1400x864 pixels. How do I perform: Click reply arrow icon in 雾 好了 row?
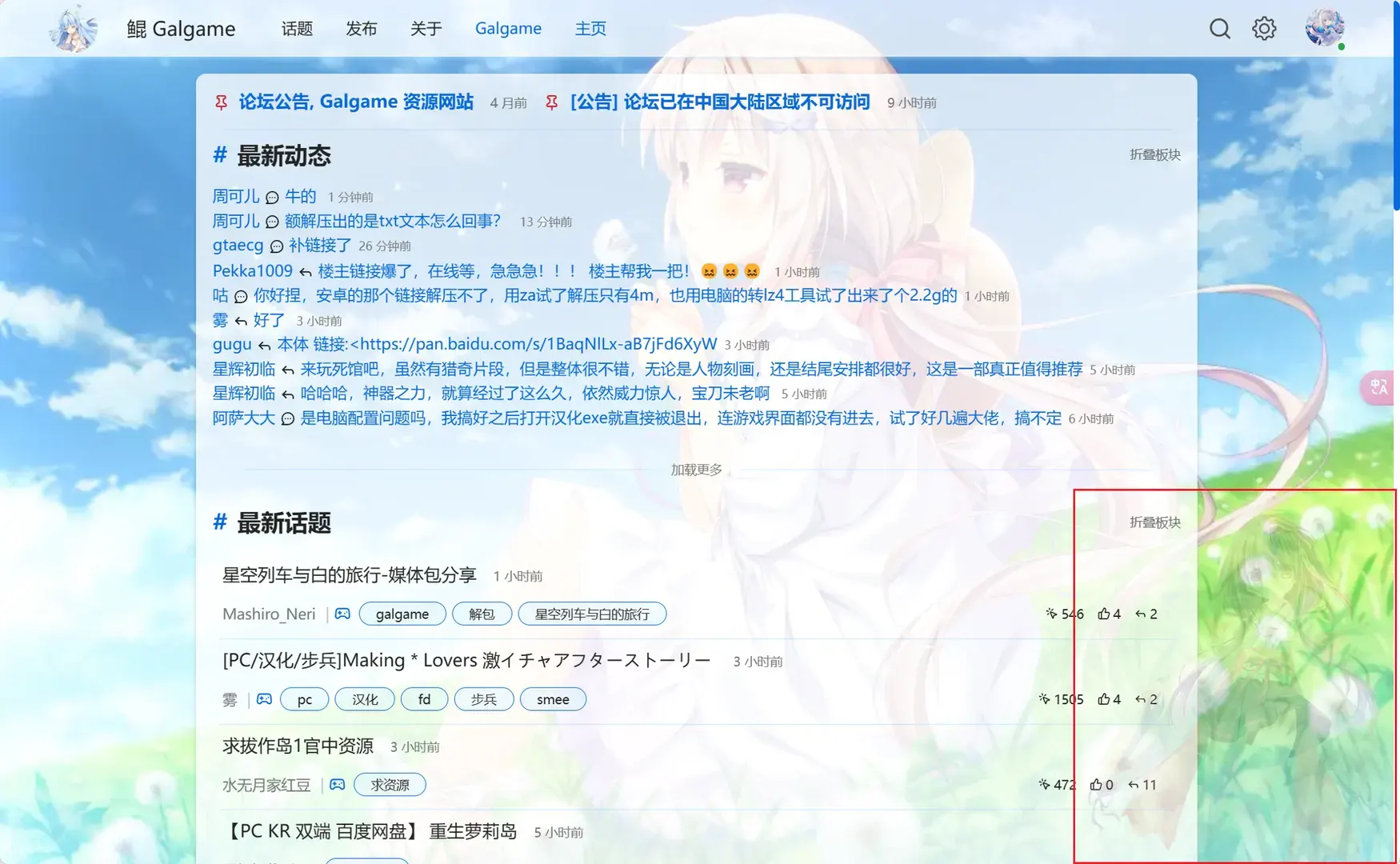[241, 322]
